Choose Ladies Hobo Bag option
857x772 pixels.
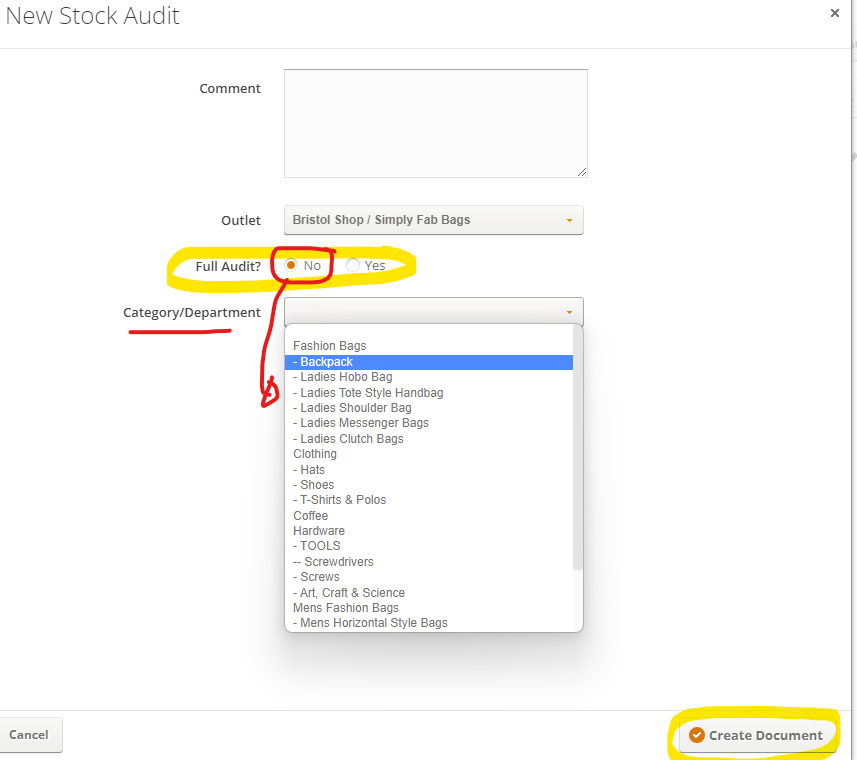[x=428, y=377]
